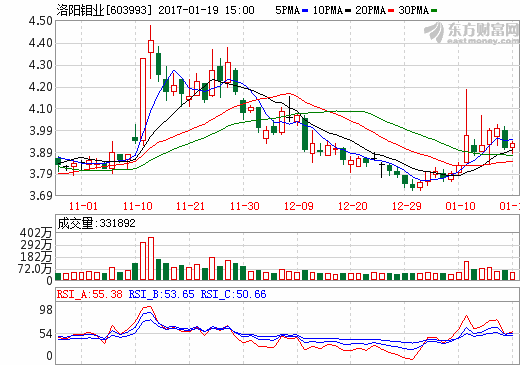The height and width of the screenshot is (365, 520).
Task: Click the stock title 洛阳钼业[603993]
Action: (104, 10)
